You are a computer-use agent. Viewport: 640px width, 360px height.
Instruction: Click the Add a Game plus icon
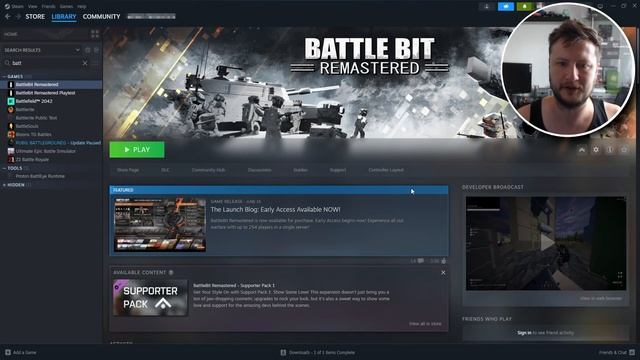point(8,352)
